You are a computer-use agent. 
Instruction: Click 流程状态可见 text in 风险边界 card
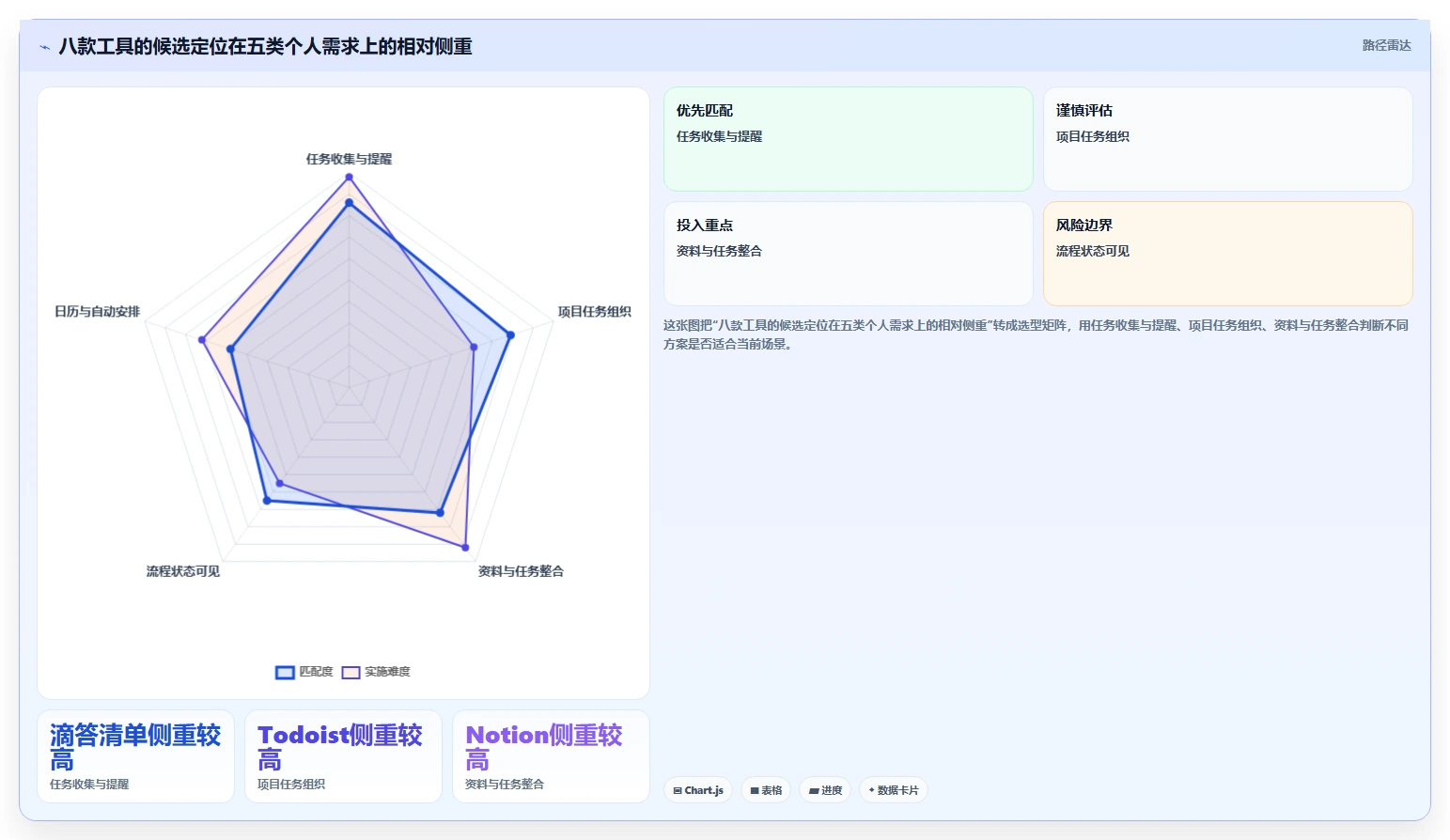[x=1093, y=251]
